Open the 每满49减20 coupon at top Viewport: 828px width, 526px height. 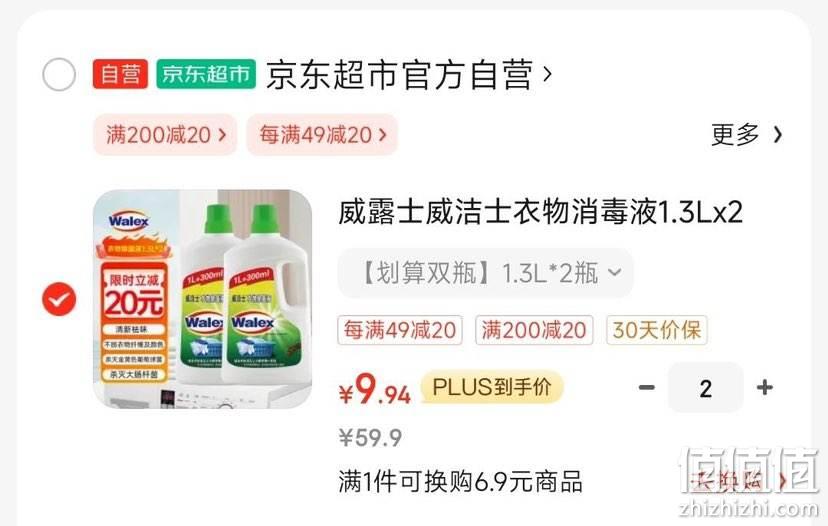(322, 135)
